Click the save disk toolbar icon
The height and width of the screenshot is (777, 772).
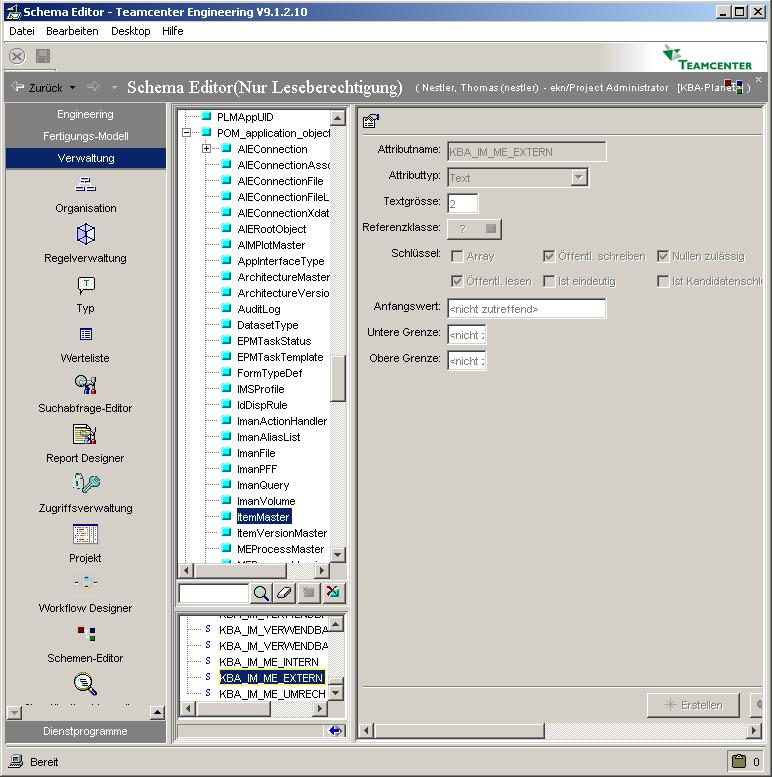(x=43, y=56)
